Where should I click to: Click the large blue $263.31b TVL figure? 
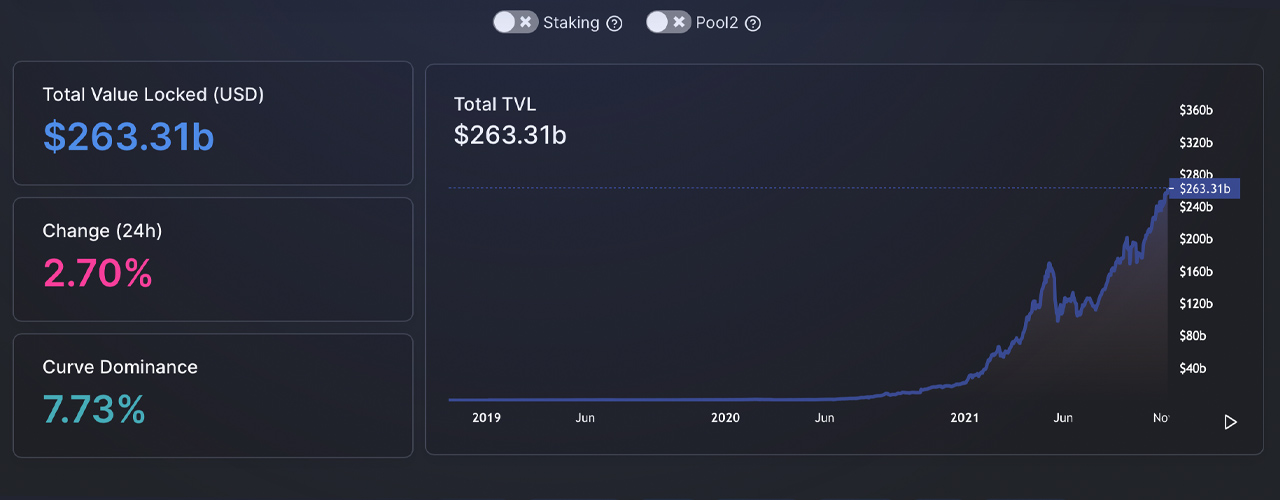pos(128,137)
